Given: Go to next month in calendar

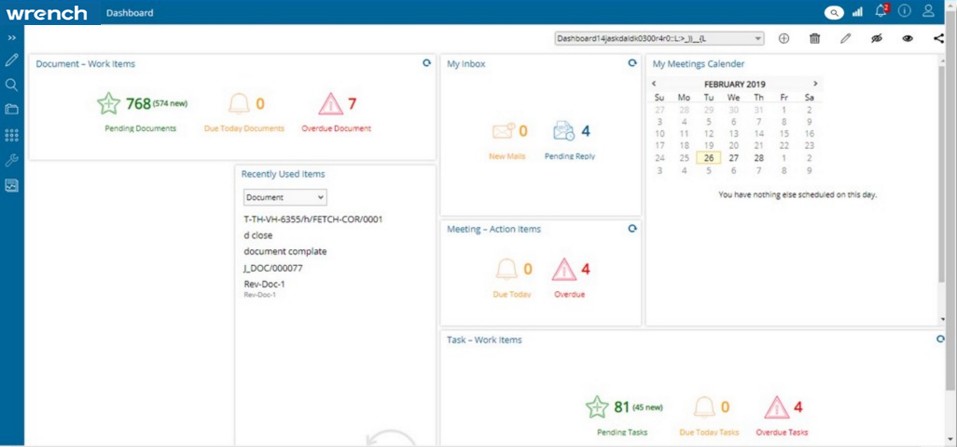Looking at the screenshot, I should [x=815, y=84].
